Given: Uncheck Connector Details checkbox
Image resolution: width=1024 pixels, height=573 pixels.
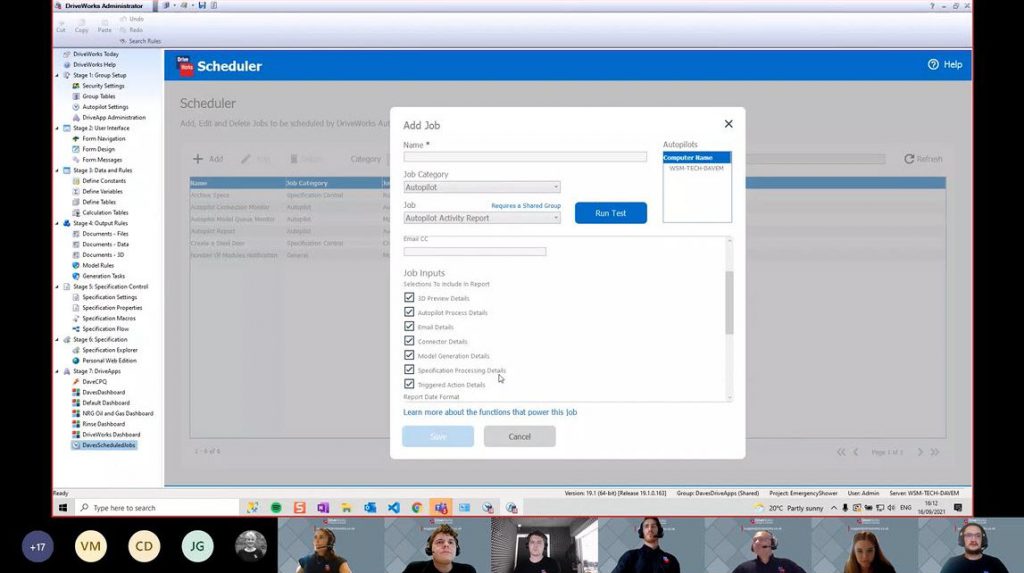Looking at the screenshot, I should pyautogui.click(x=409, y=340).
